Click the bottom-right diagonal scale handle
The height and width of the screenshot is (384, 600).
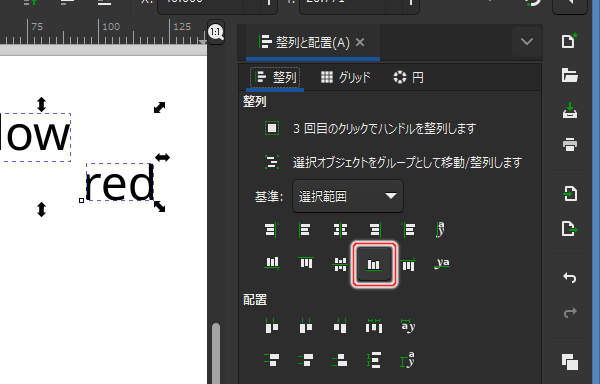(160, 207)
